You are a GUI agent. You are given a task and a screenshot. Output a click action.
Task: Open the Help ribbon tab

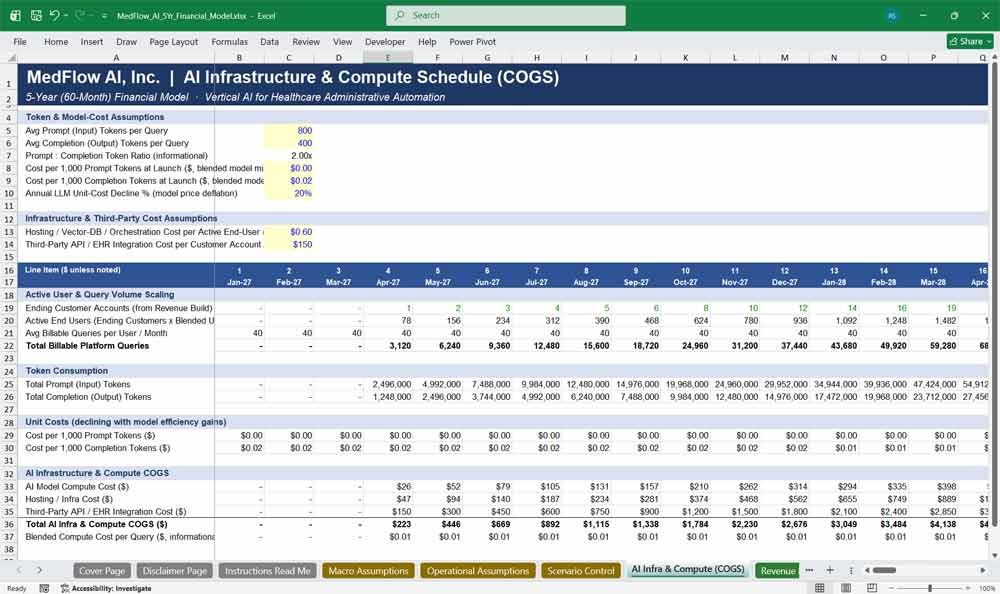[427, 41]
